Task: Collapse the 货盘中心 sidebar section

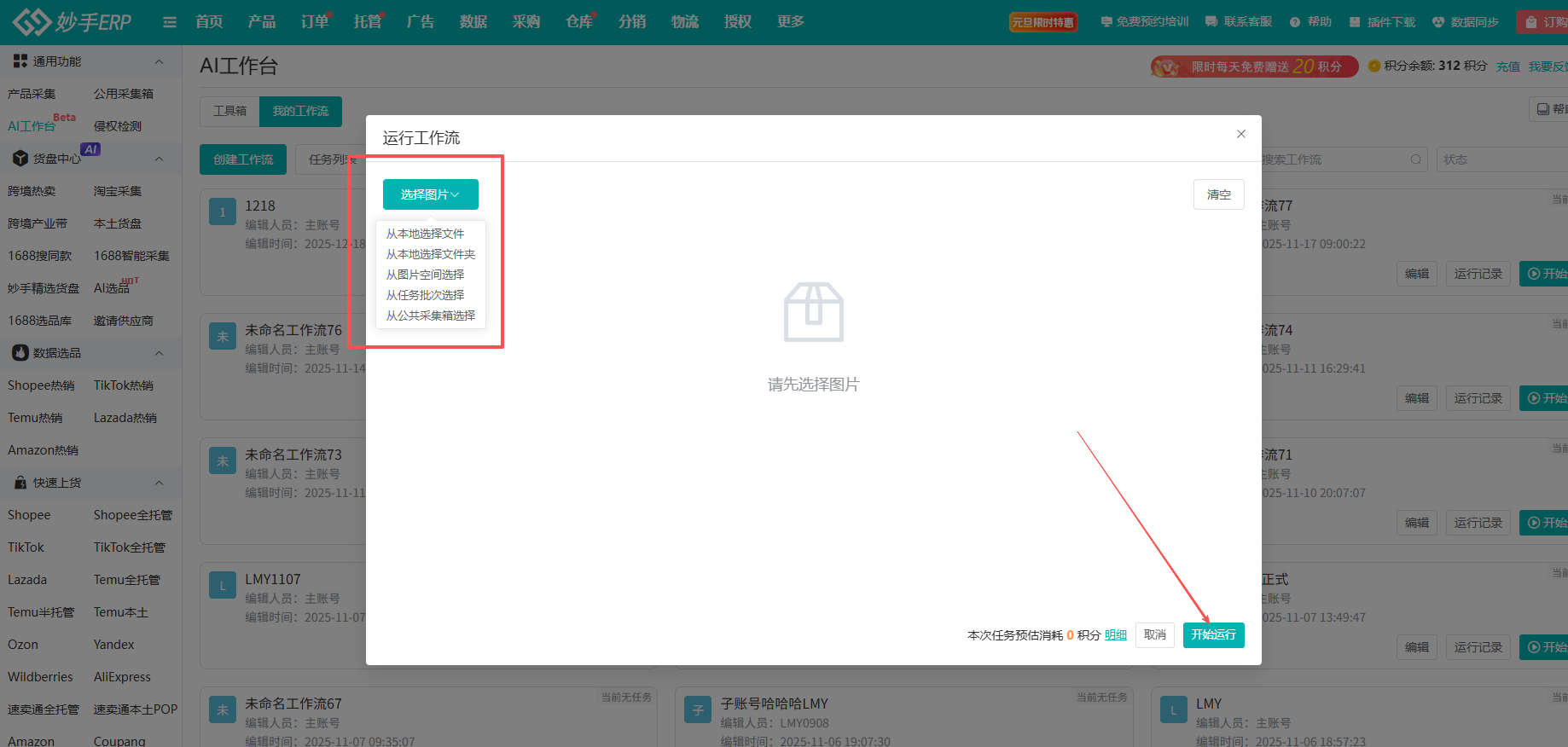Action: coord(159,159)
